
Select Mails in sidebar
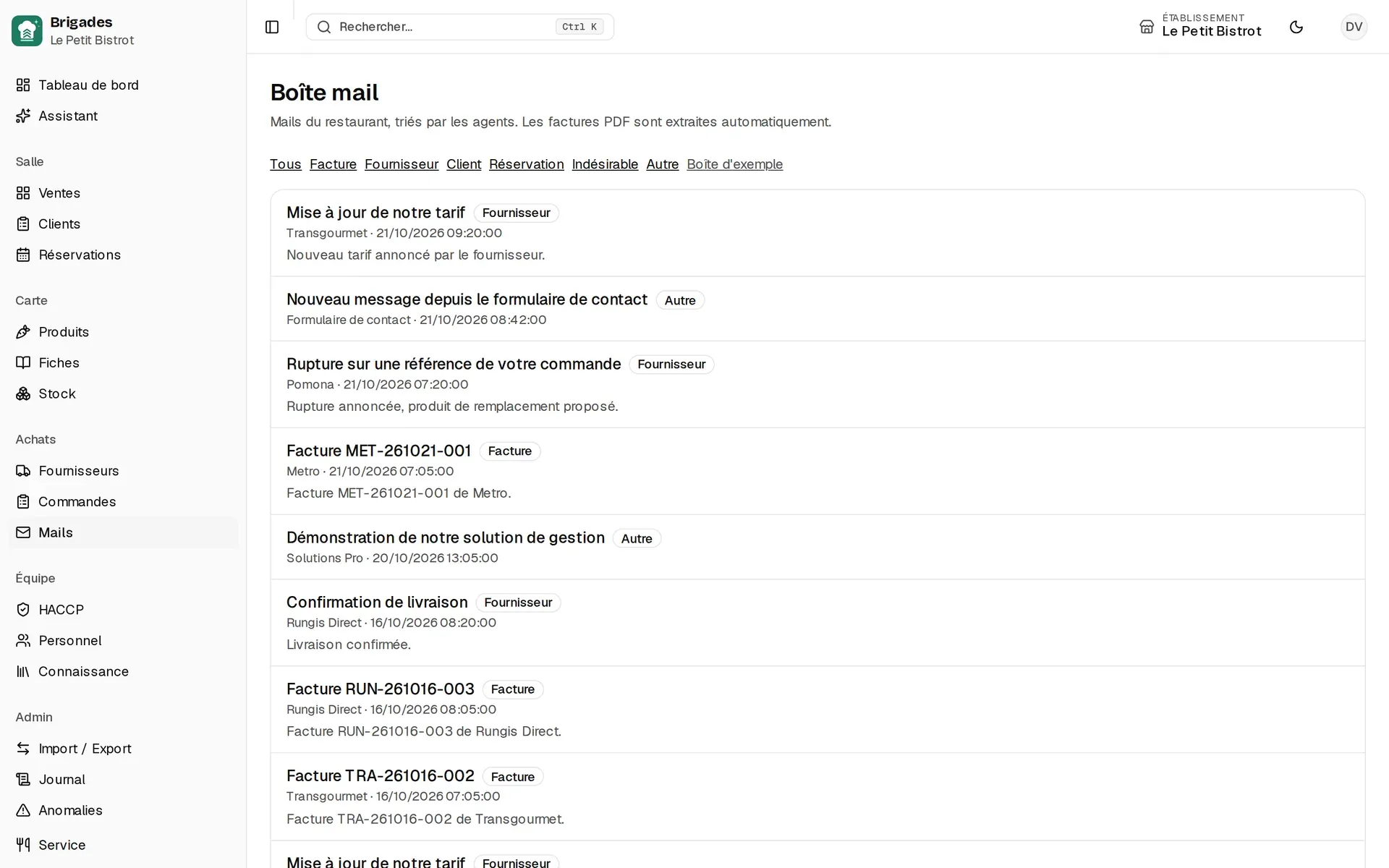point(124,532)
